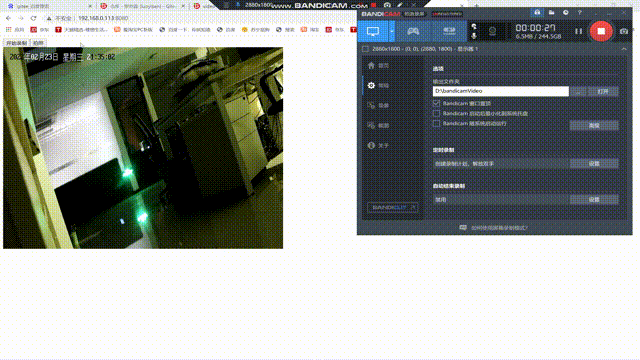Click take photo button above camera feed
This screenshot has height=360, width=640.
(38, 43)
